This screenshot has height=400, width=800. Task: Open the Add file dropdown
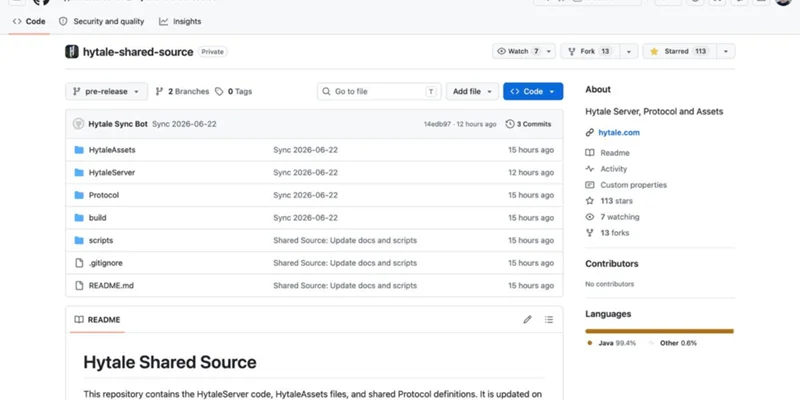pyautogui.click(x=472, y=91)
